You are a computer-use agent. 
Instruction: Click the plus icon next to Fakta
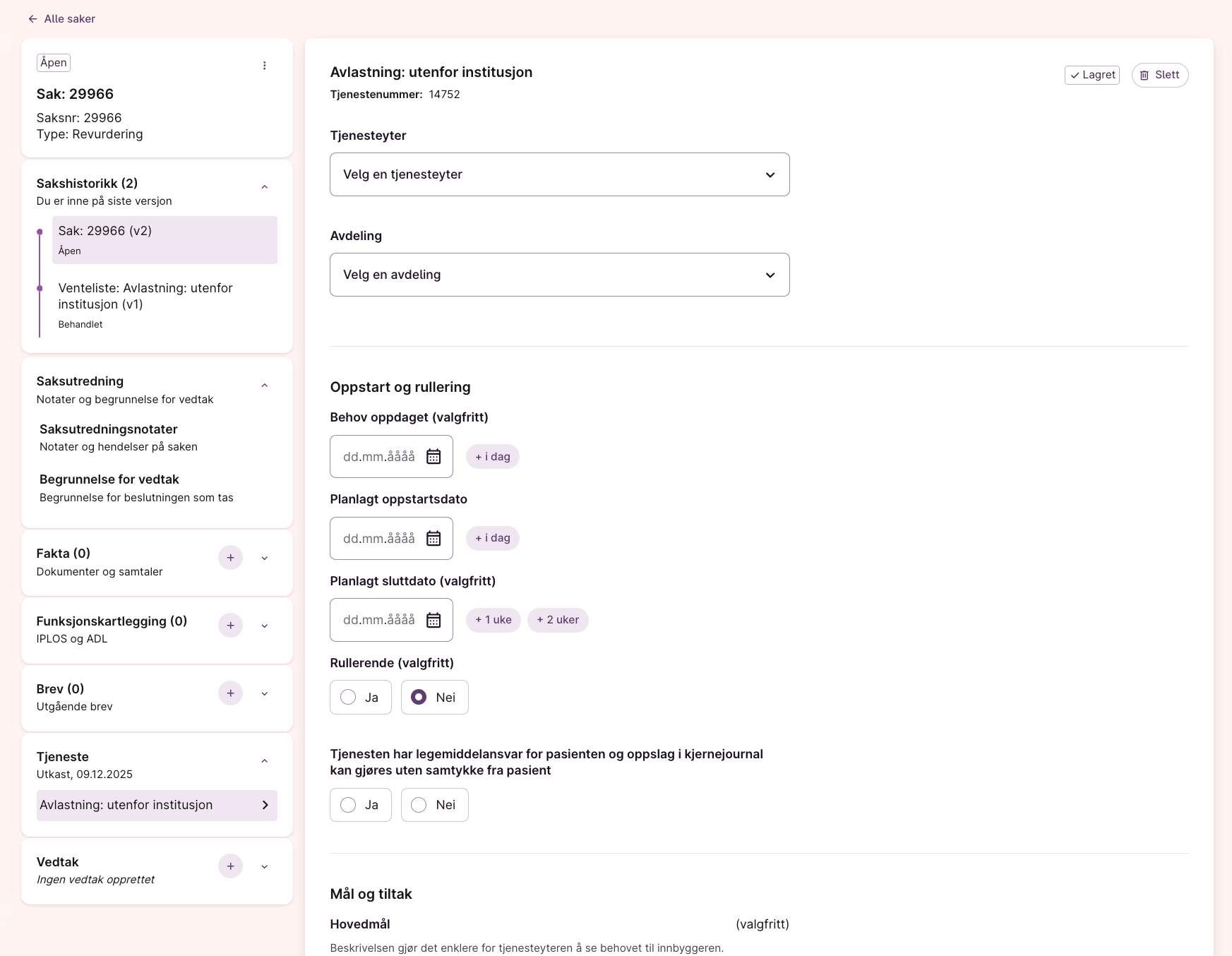pyautogui.click(x=230, y=558)
